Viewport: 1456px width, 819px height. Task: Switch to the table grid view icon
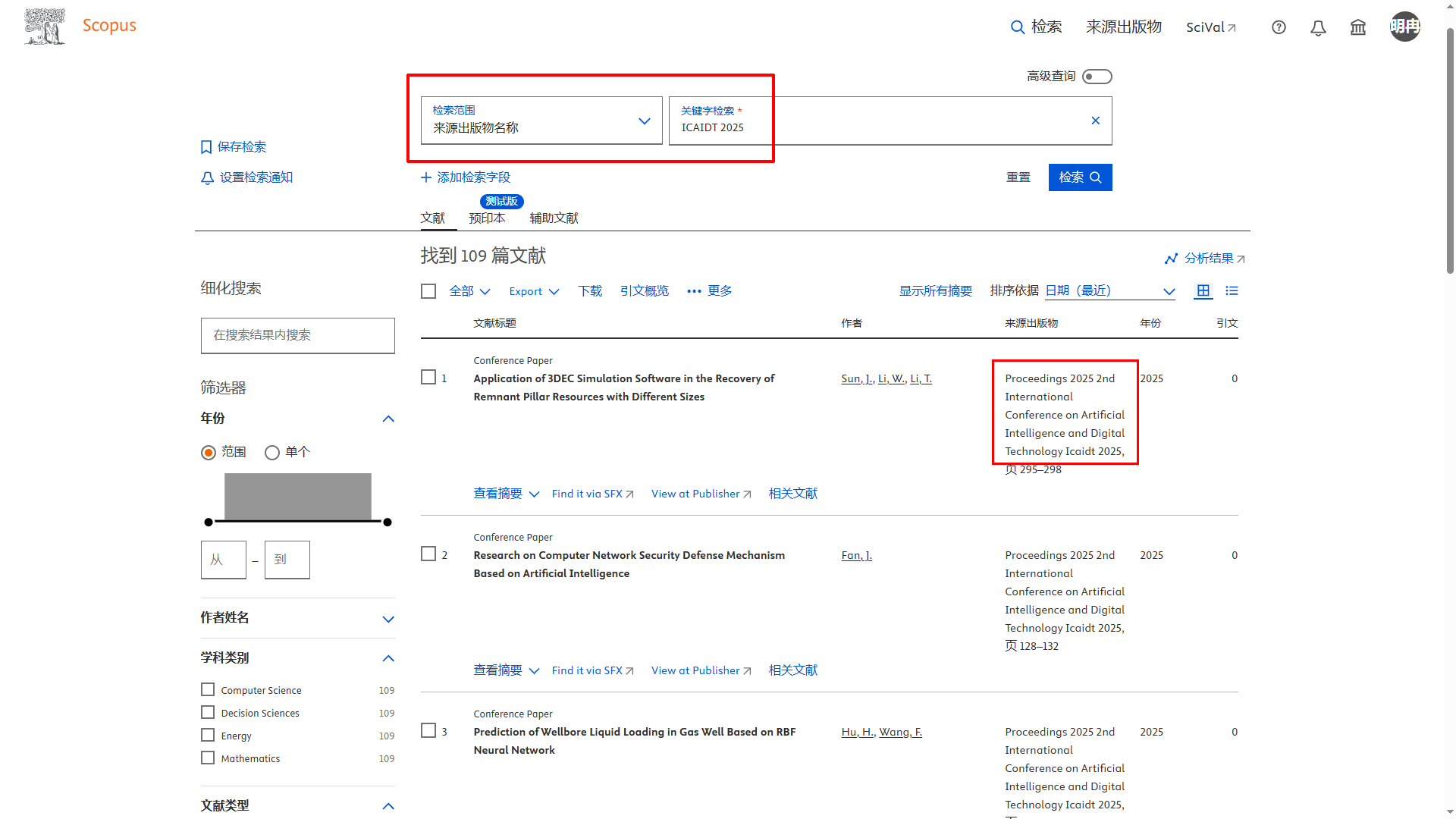(x=1203, y=290)
